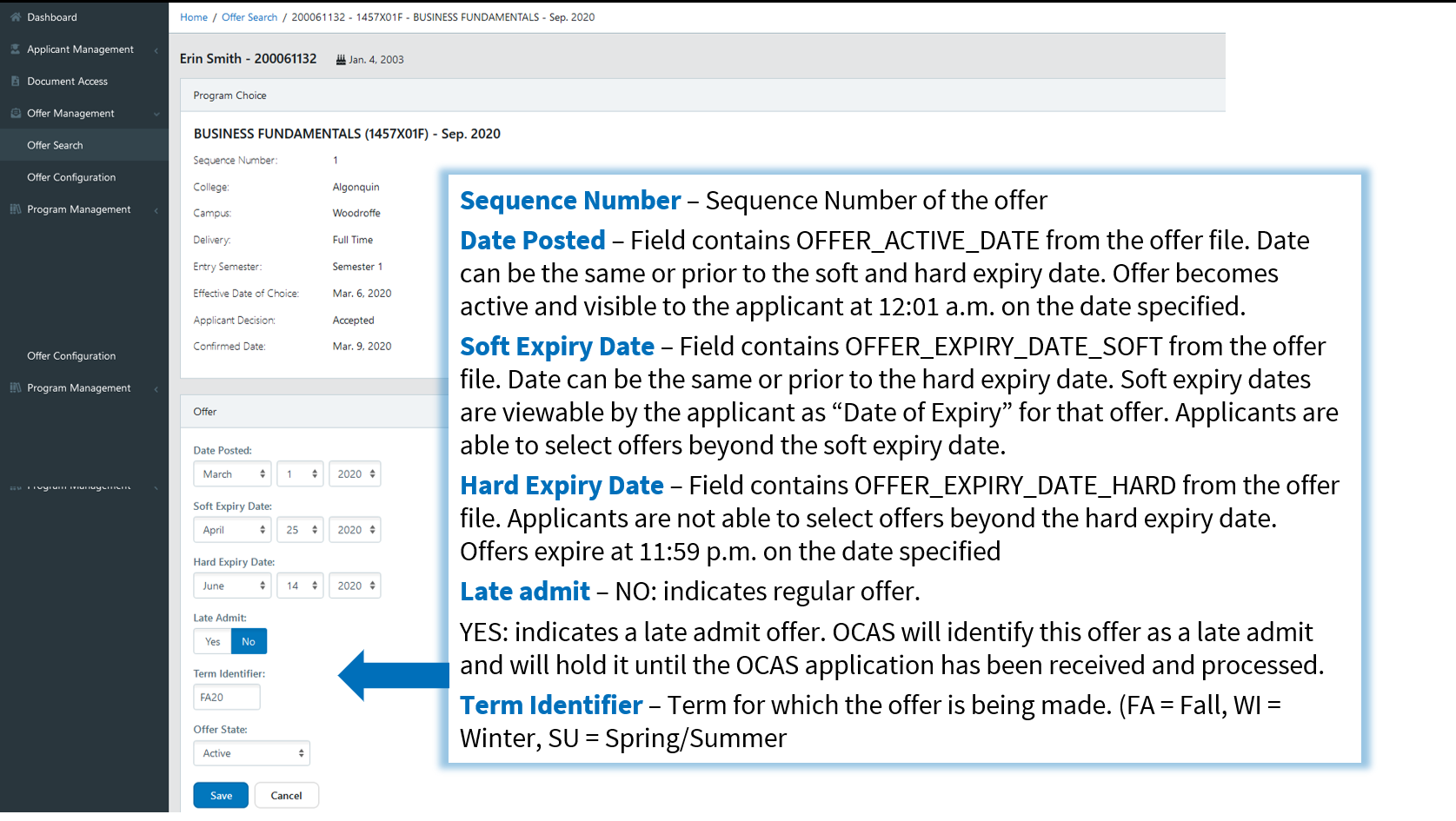
Task: Go to Home via breadcrumb link
Action: [x=194, y=17]
